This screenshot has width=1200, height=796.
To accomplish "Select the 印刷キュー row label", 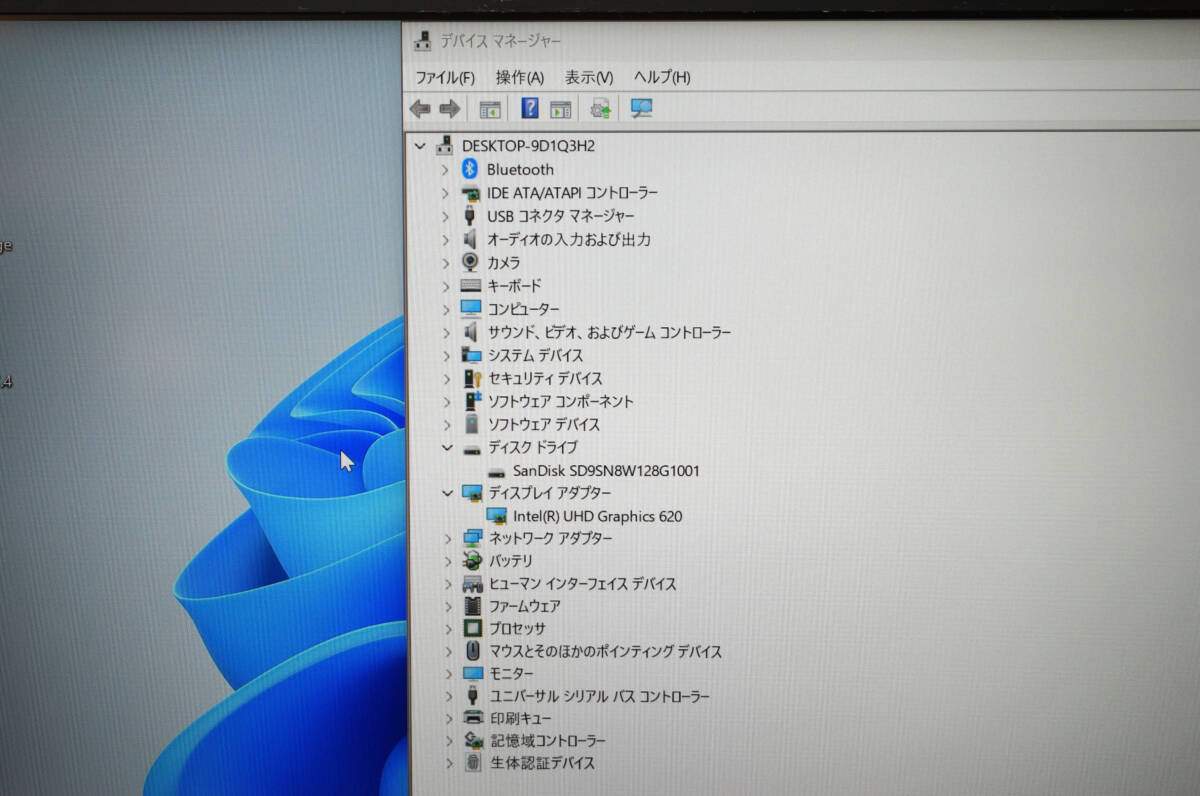I will pos(521,718).
